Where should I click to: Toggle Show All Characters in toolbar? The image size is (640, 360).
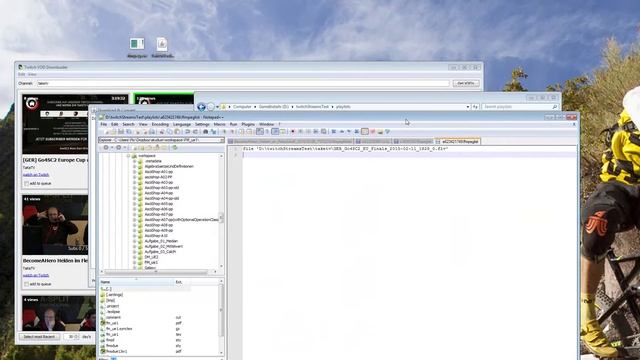(x=267, y=131)
